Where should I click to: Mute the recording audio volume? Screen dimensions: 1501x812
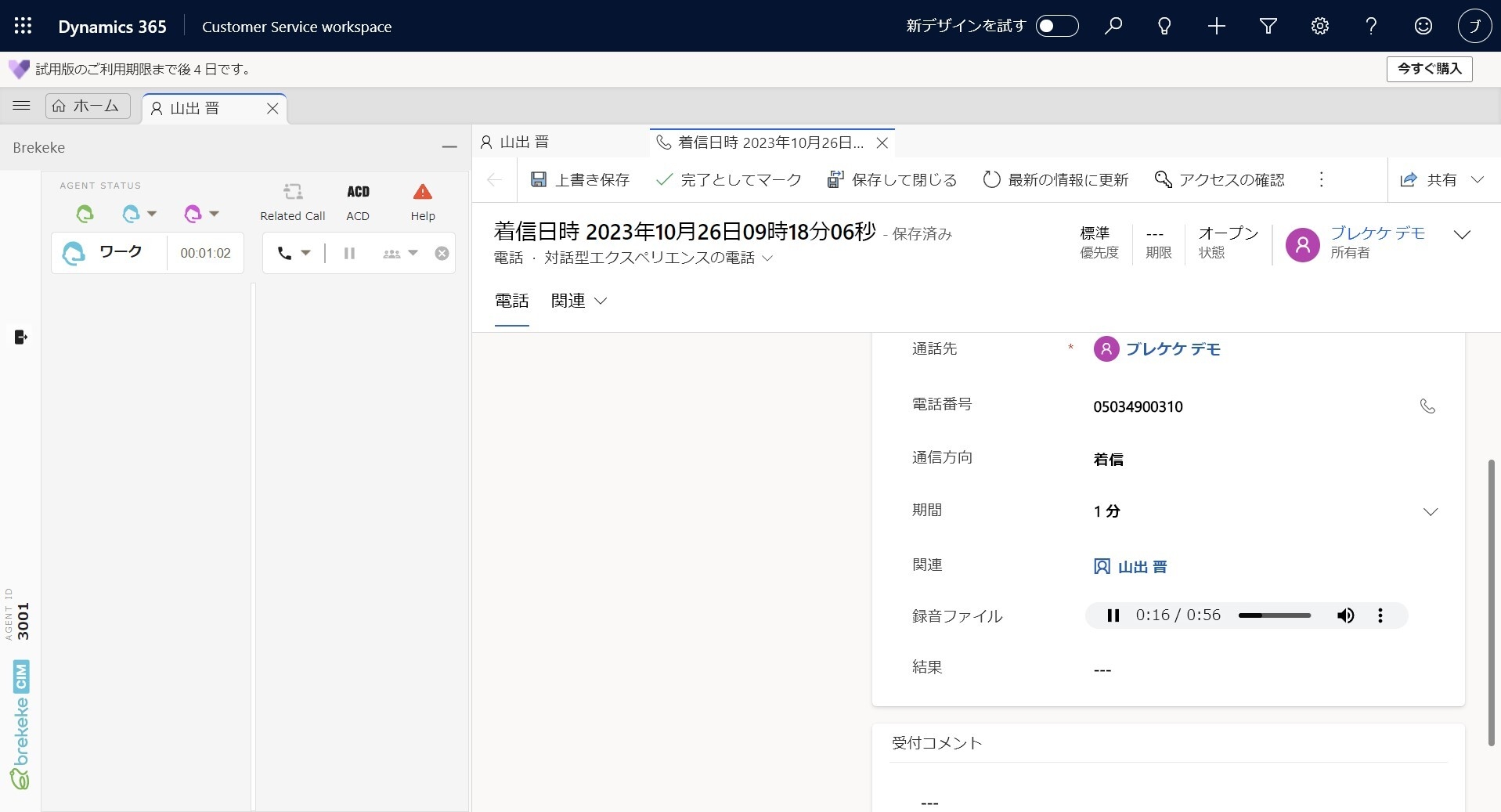coord(1345,615)
